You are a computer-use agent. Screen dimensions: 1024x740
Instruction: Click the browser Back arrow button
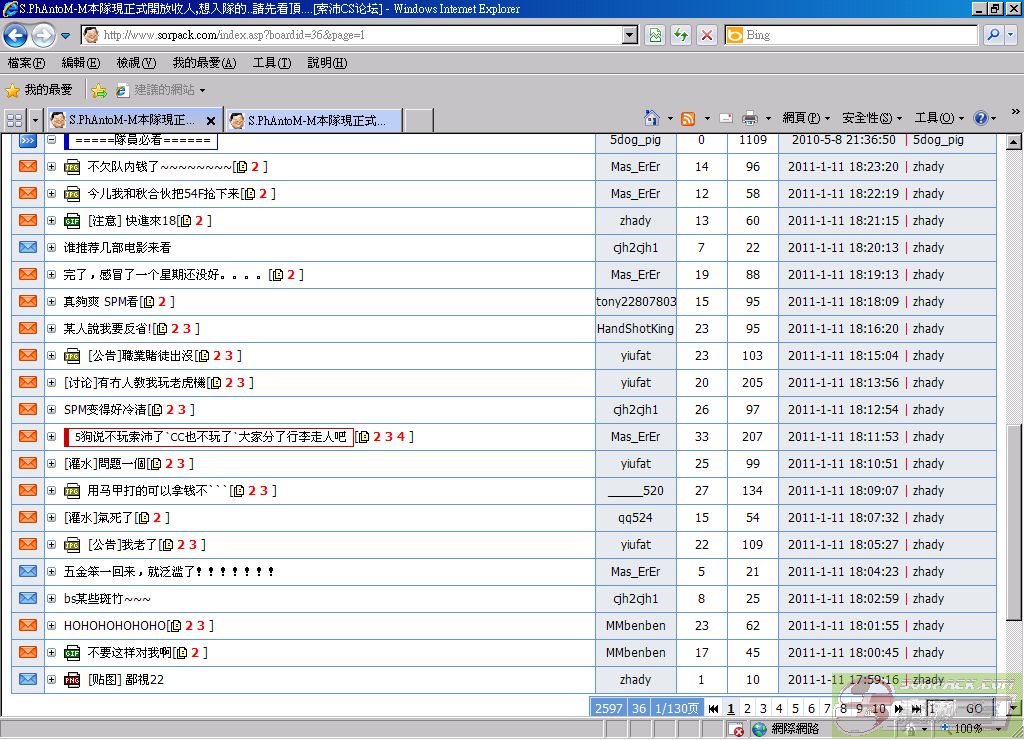15,36
